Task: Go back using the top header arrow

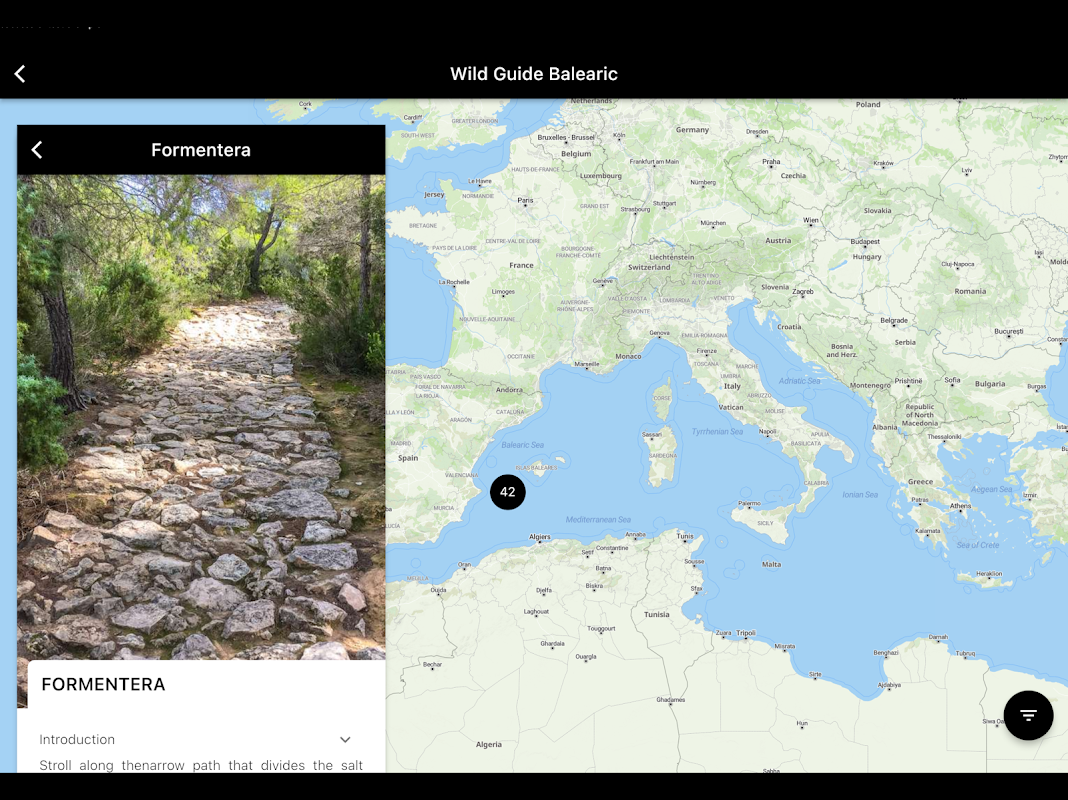Action: (20, 74)
